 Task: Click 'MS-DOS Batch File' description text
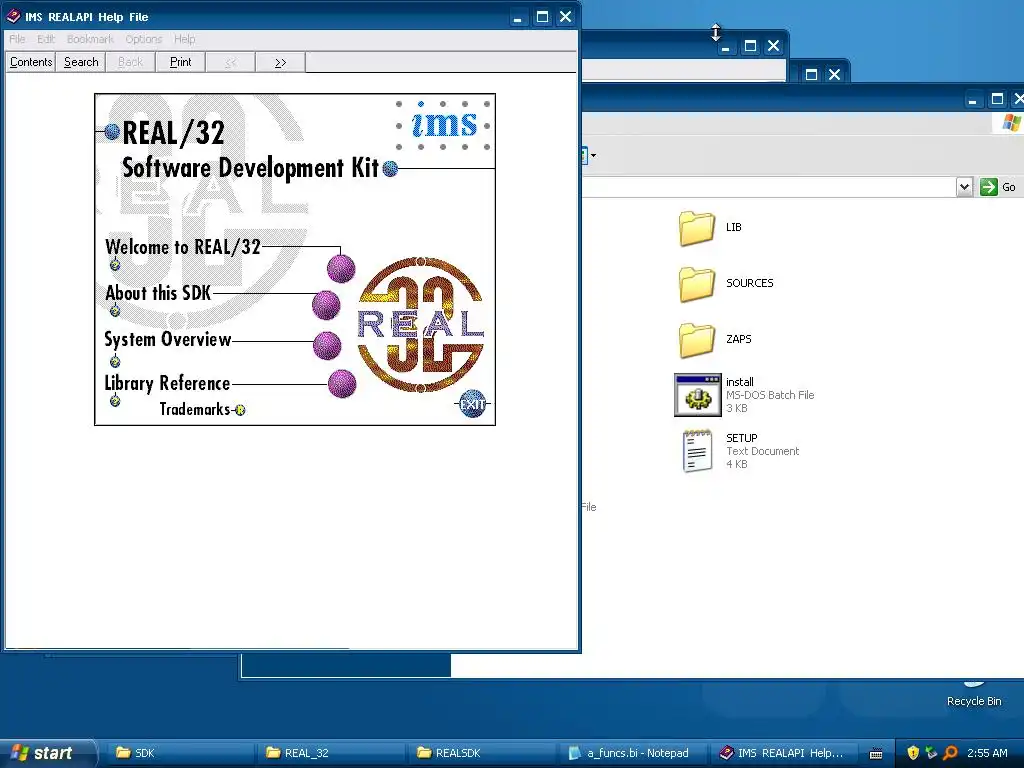770,395
